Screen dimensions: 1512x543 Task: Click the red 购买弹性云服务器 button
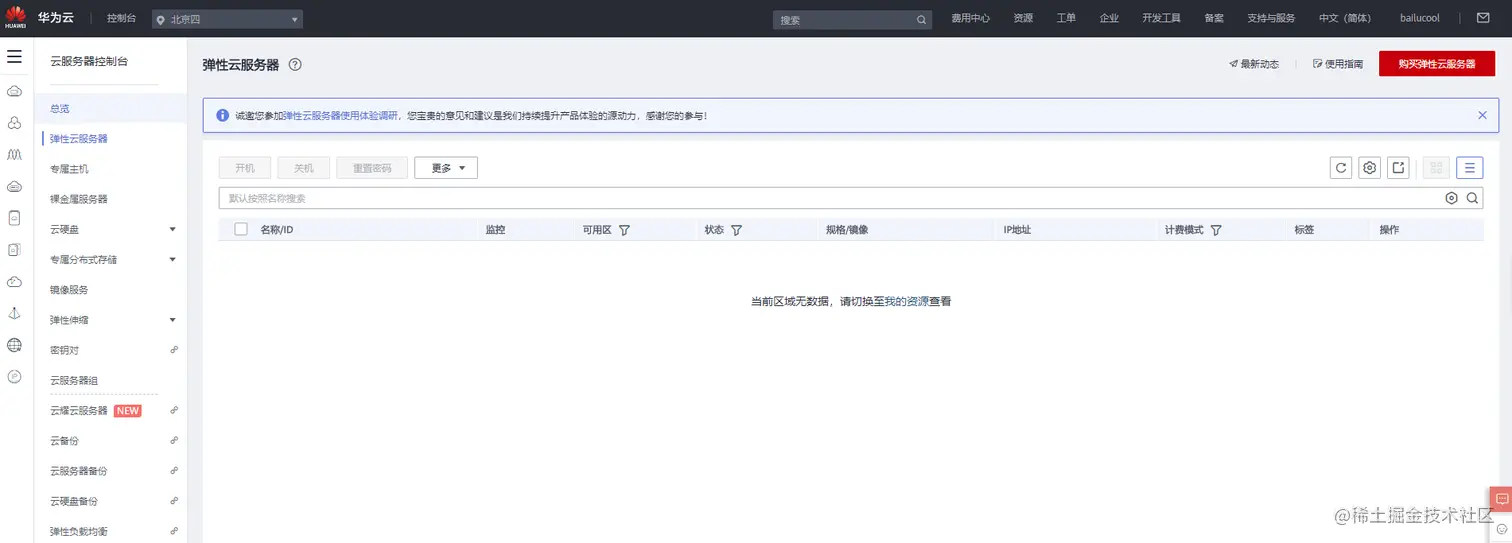pos(1437,63)
